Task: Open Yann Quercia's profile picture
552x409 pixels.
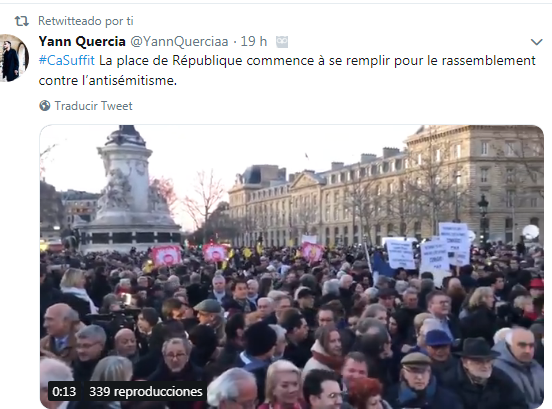Action: point(14,58)
